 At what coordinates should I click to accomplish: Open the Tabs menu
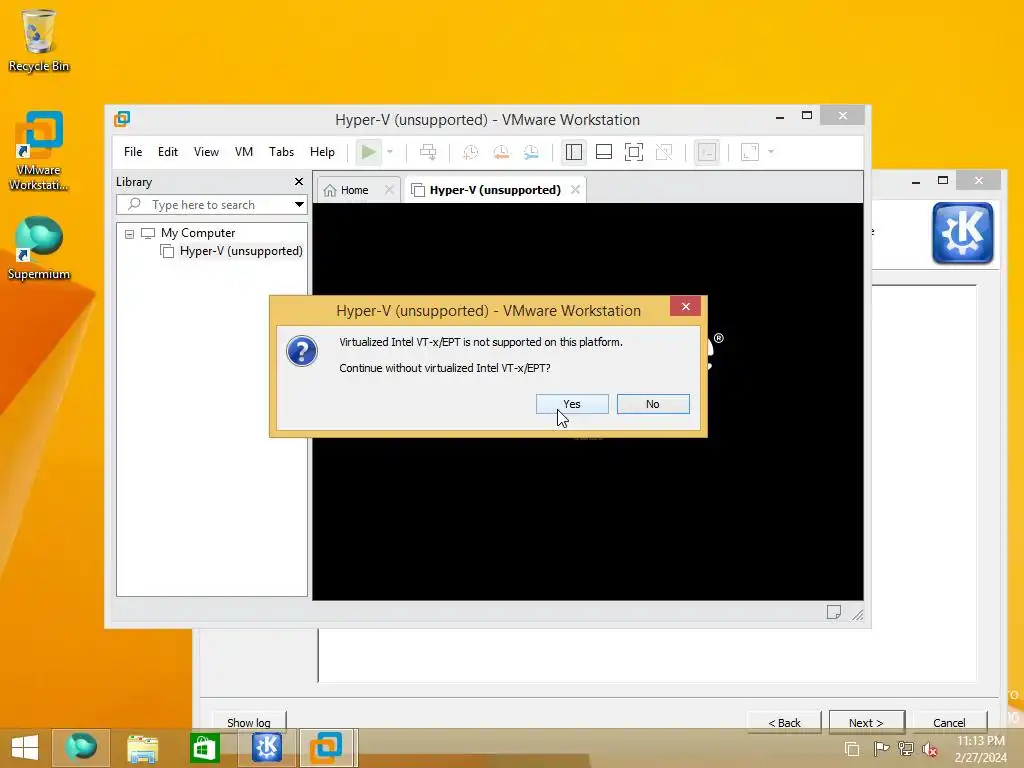coord(281,152)
